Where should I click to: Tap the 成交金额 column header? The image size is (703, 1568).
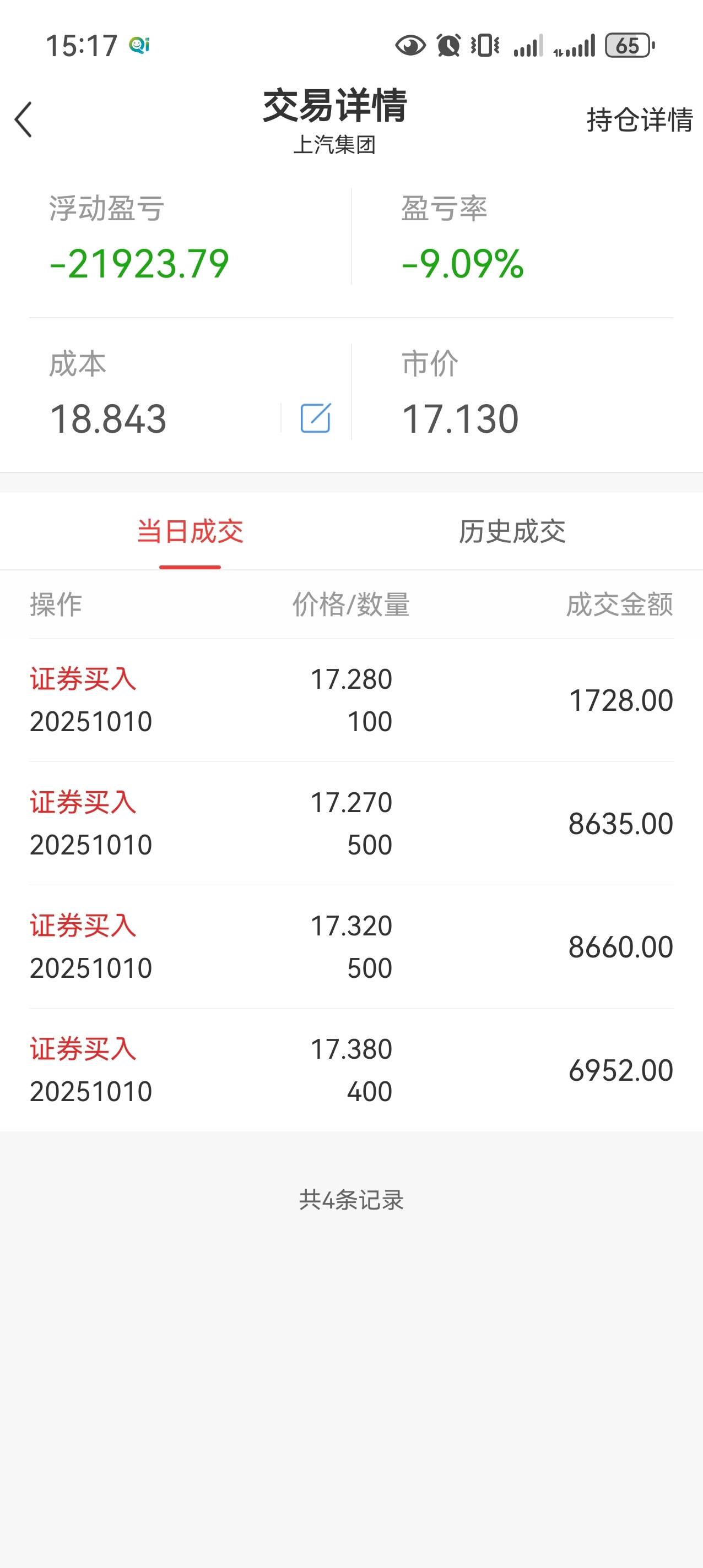(619, 605)
